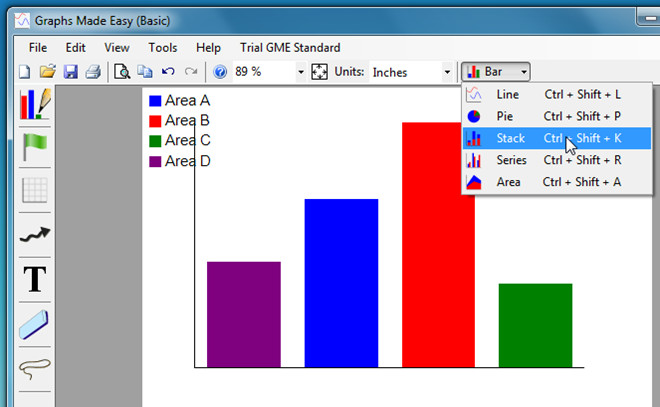The image size is (660, 407).
Task: Click the app icon in the title bar
Action: click(22, 20)
